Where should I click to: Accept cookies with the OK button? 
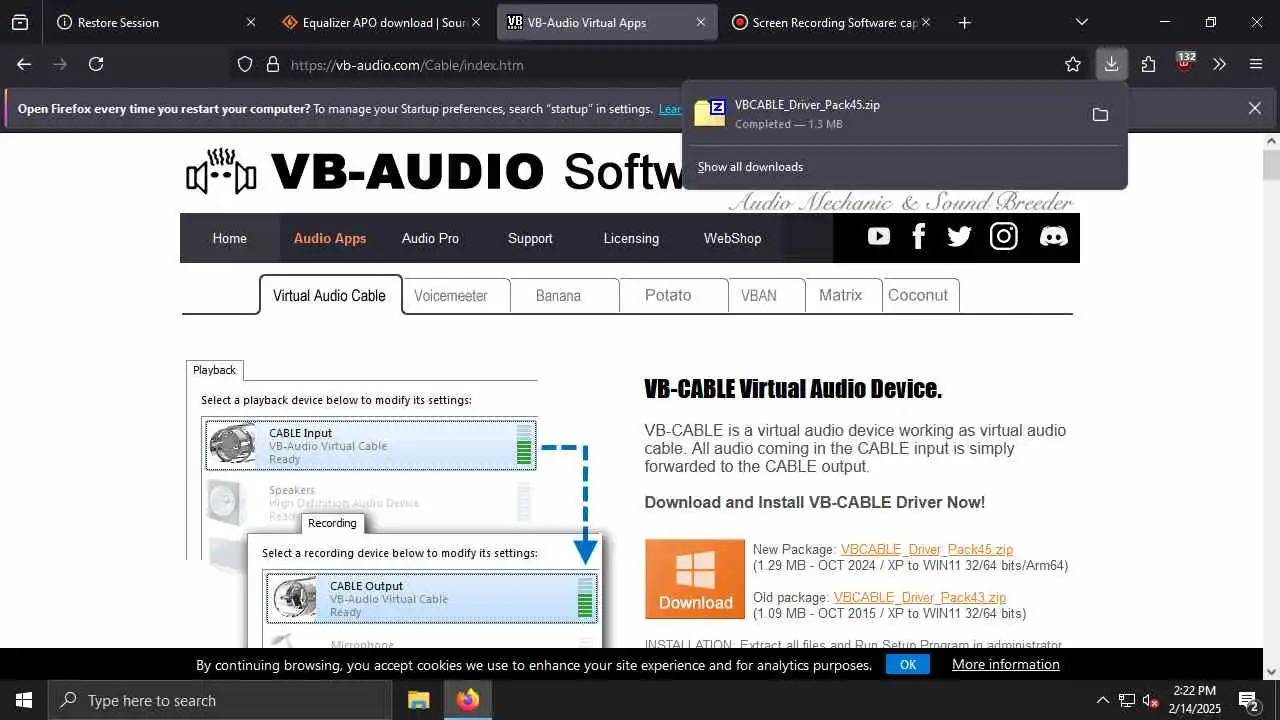[908, 664]
